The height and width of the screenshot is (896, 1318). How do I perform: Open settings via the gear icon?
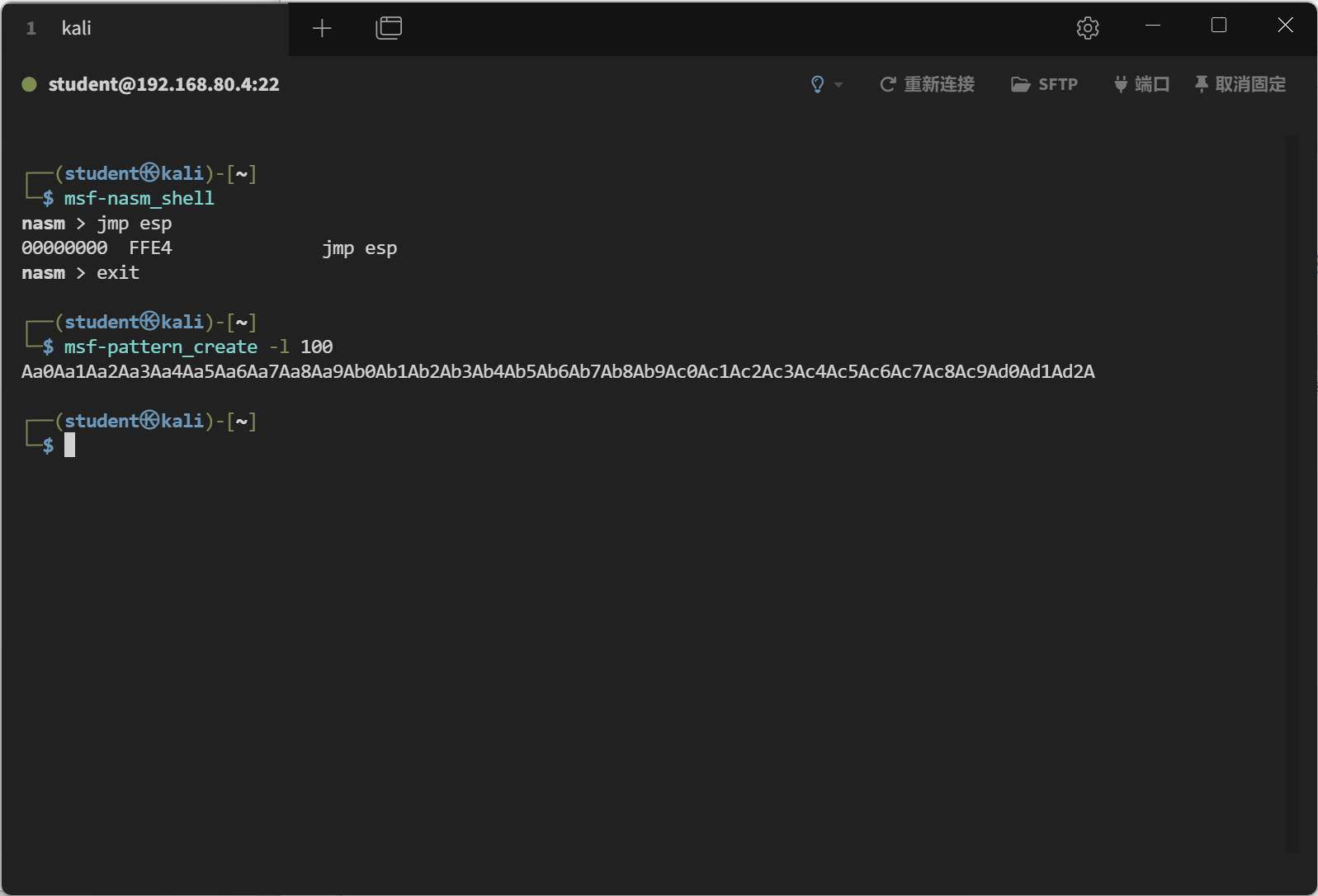coord(1088,29)
